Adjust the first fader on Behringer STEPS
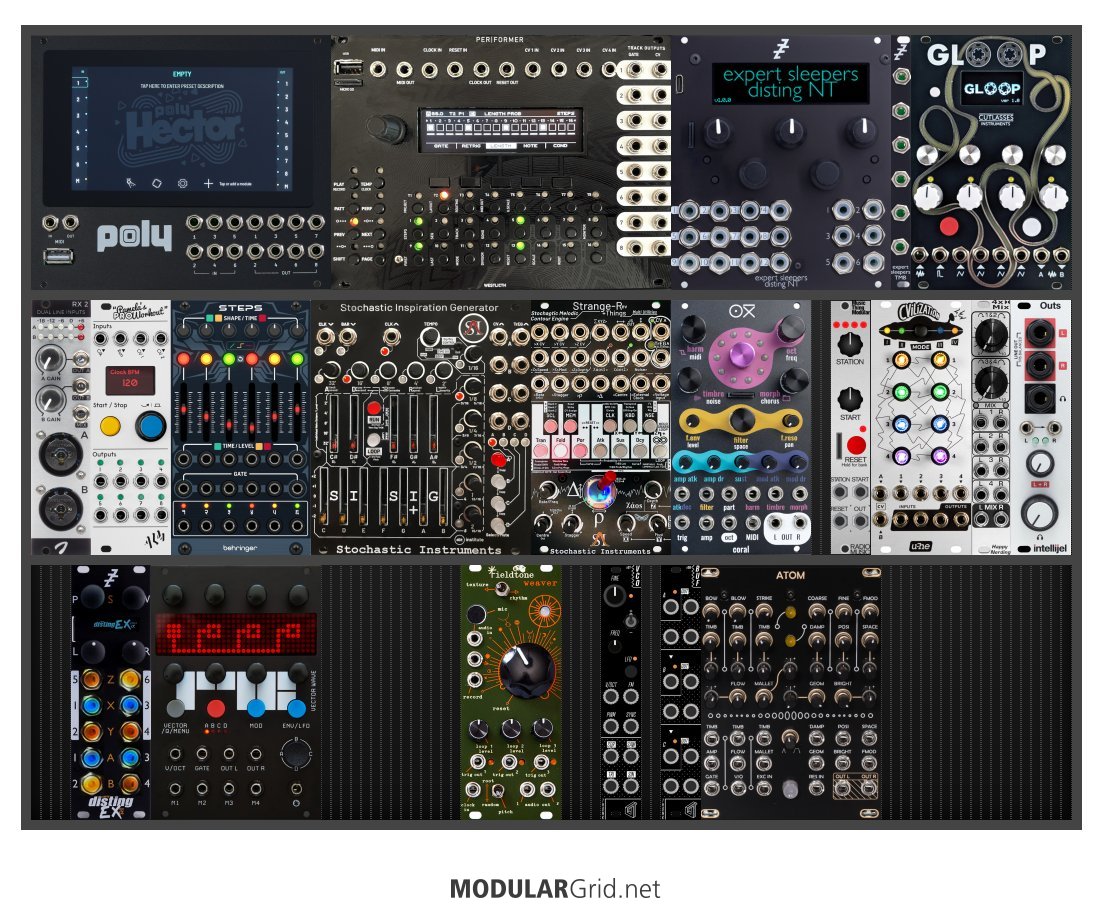This screenshot has width=1112, height=910. (x=184, y=411)
